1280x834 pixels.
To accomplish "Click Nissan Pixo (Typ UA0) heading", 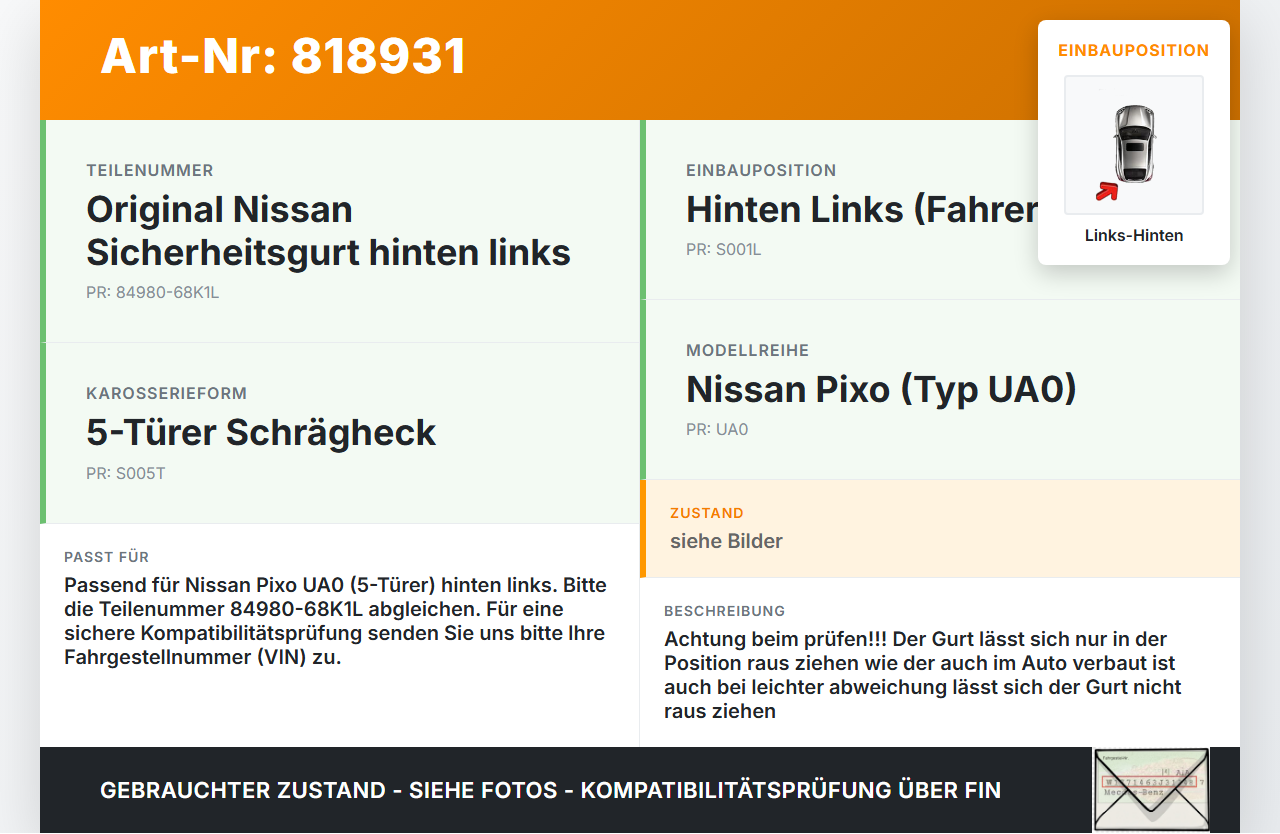I will (881, 389).
